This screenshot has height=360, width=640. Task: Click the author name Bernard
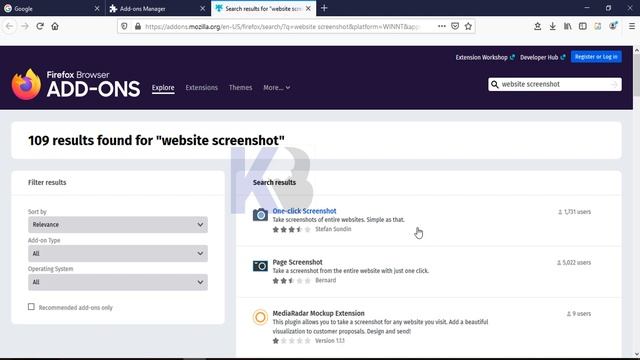[326, 280]
